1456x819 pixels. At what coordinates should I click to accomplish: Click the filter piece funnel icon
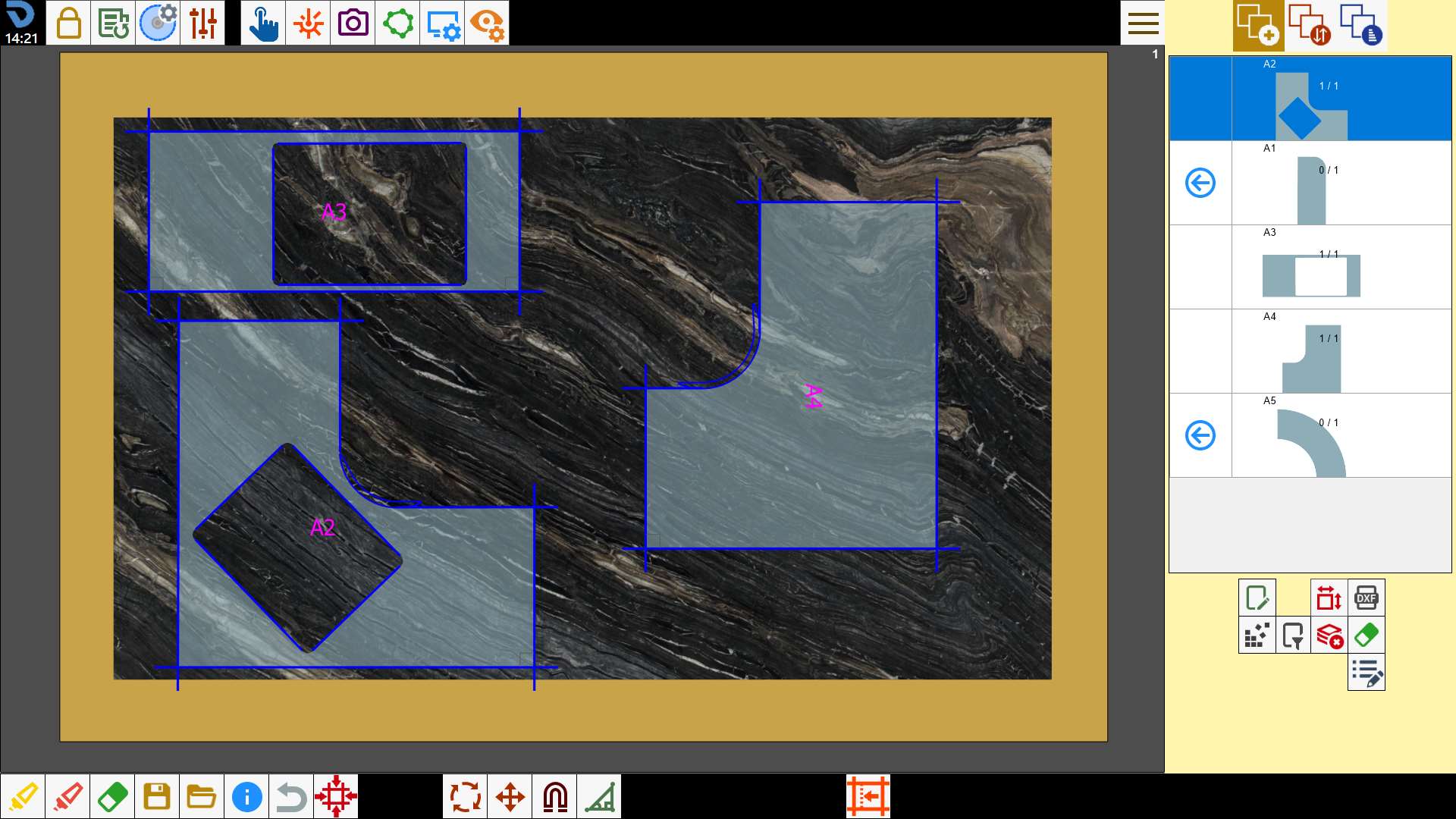pos(1294,635)
